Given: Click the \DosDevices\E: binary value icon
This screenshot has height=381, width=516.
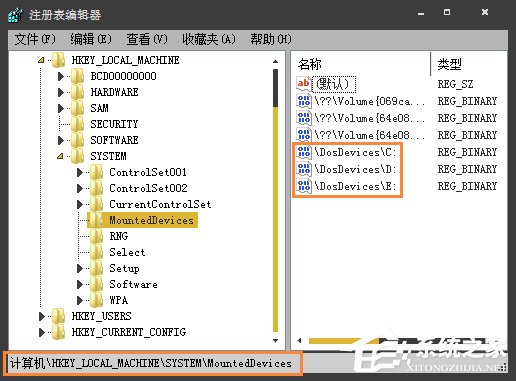Looking at the screenshot, I should tap(304, 186).
